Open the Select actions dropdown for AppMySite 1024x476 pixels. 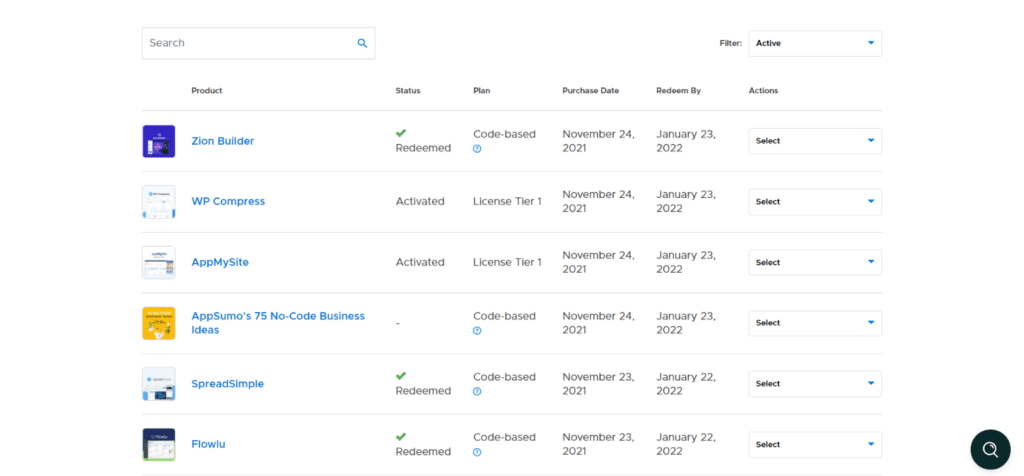click(815, 262)
